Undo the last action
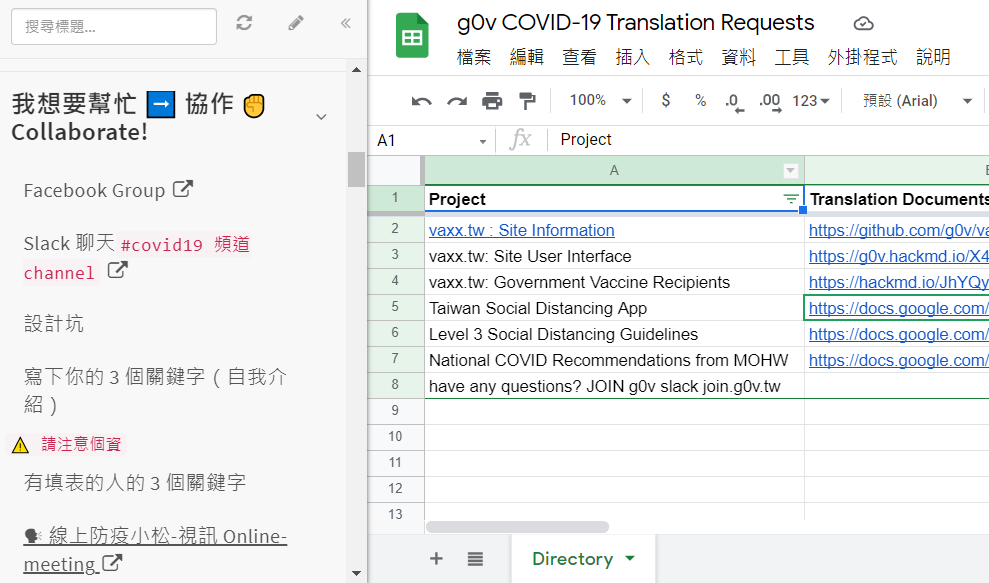The width and height of the screenshot is (989, 583). [421, 101]
